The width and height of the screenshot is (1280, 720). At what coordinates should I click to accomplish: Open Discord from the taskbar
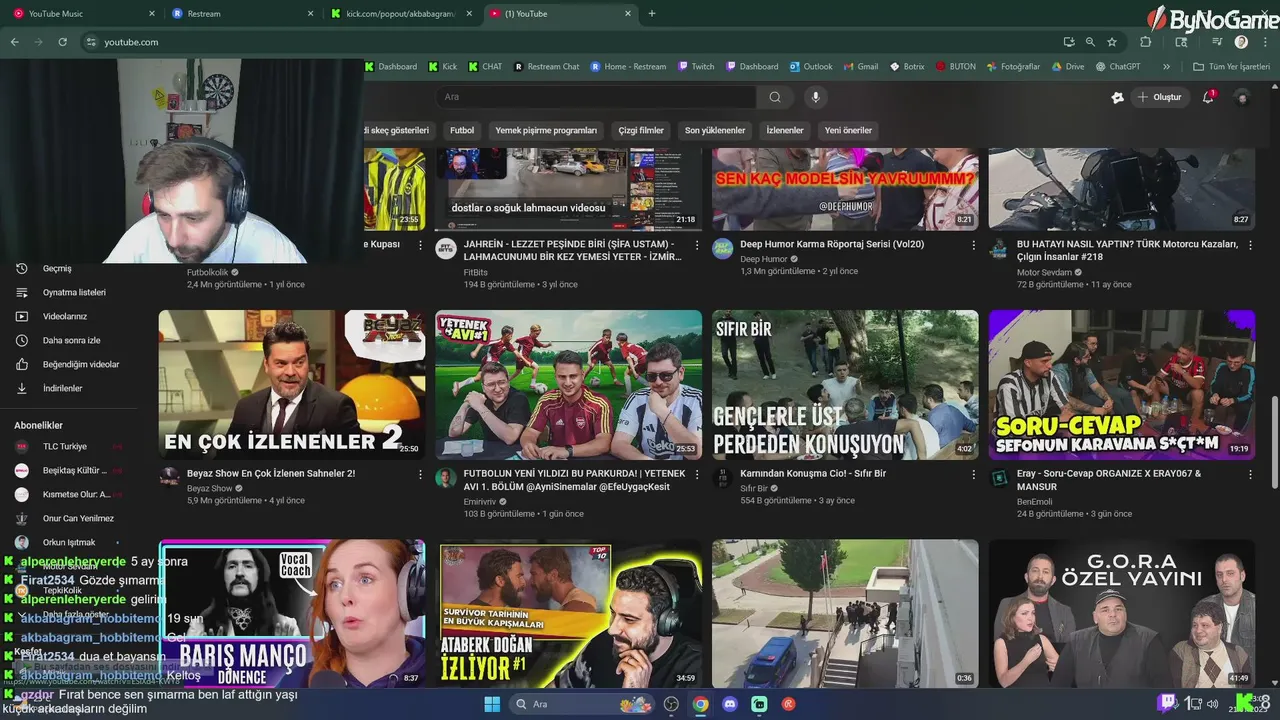tap(730, 704)
